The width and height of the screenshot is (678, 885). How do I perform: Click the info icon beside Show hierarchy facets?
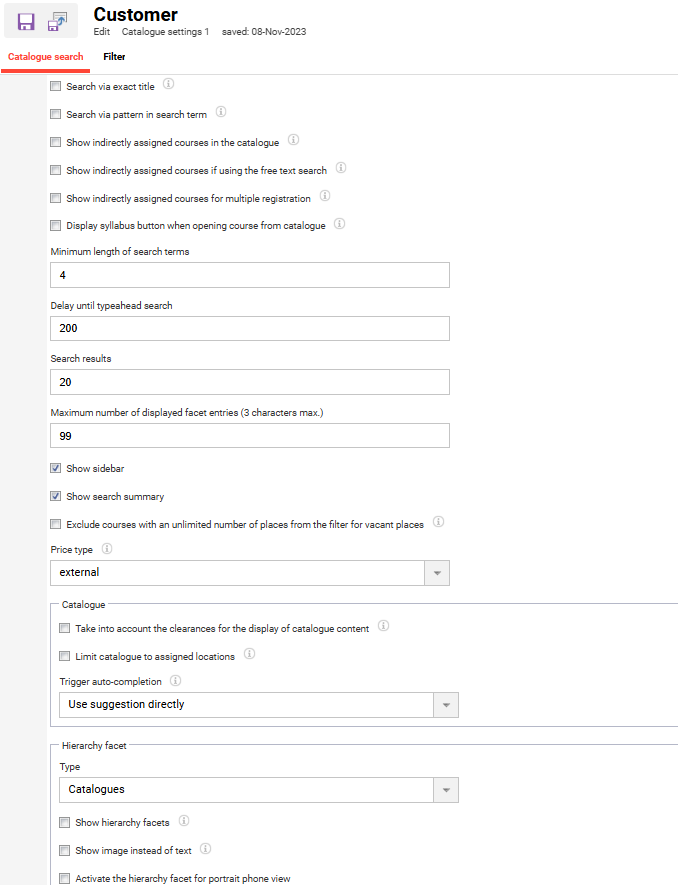tap(183, 821)
